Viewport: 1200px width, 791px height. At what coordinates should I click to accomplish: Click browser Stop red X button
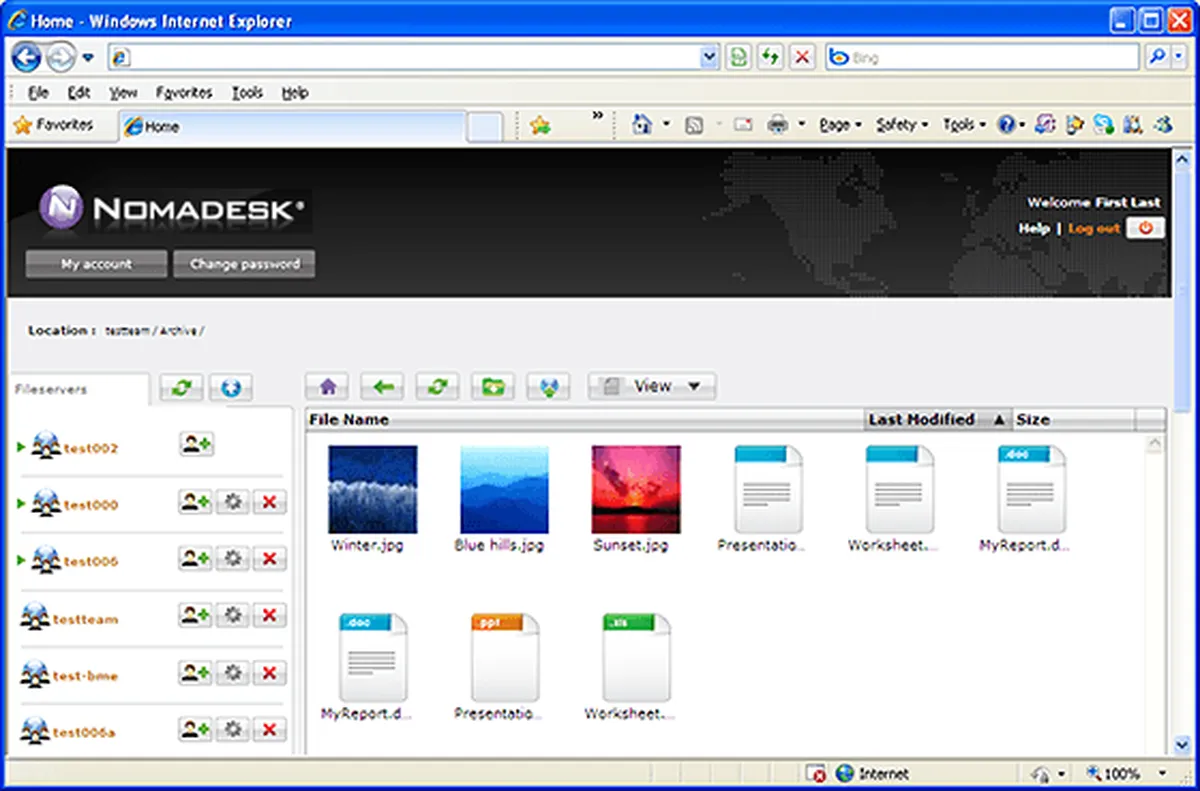pyautogui.click(x=802, y=57)
